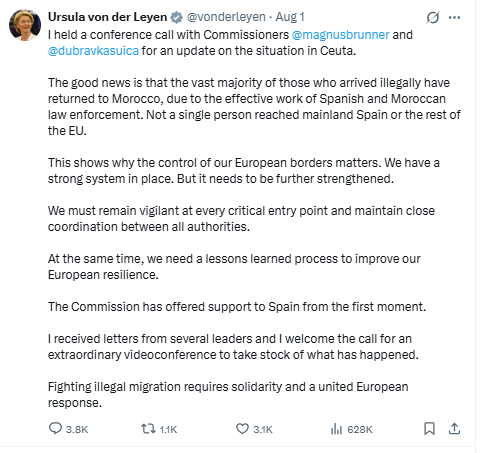The image size is (486, 453).
Task: Open the @vonderleyen handle link
Action: (226, 17)
